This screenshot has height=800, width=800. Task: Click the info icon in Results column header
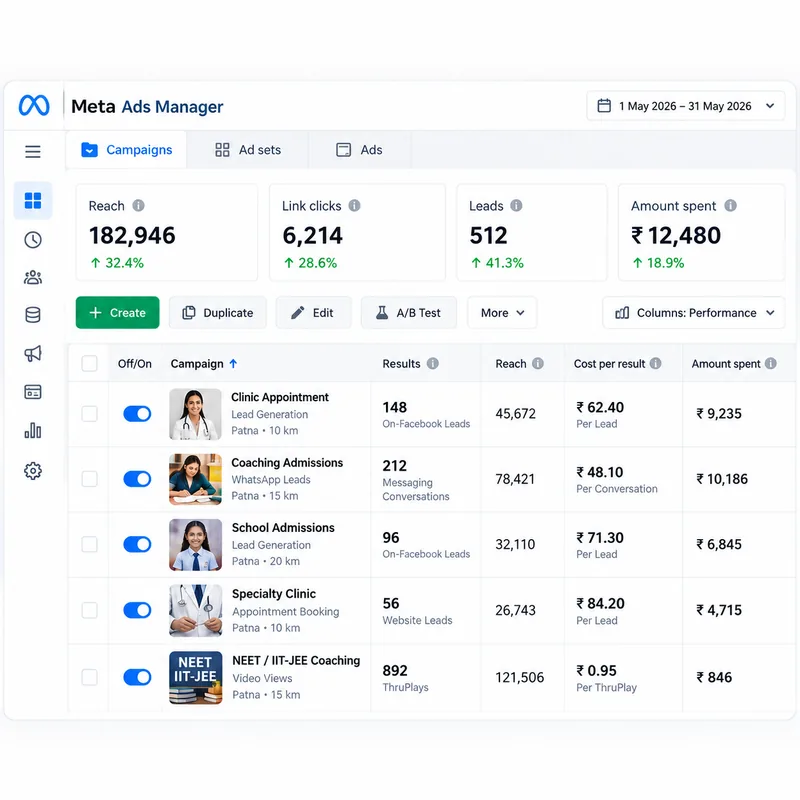[x=433, y=363]
